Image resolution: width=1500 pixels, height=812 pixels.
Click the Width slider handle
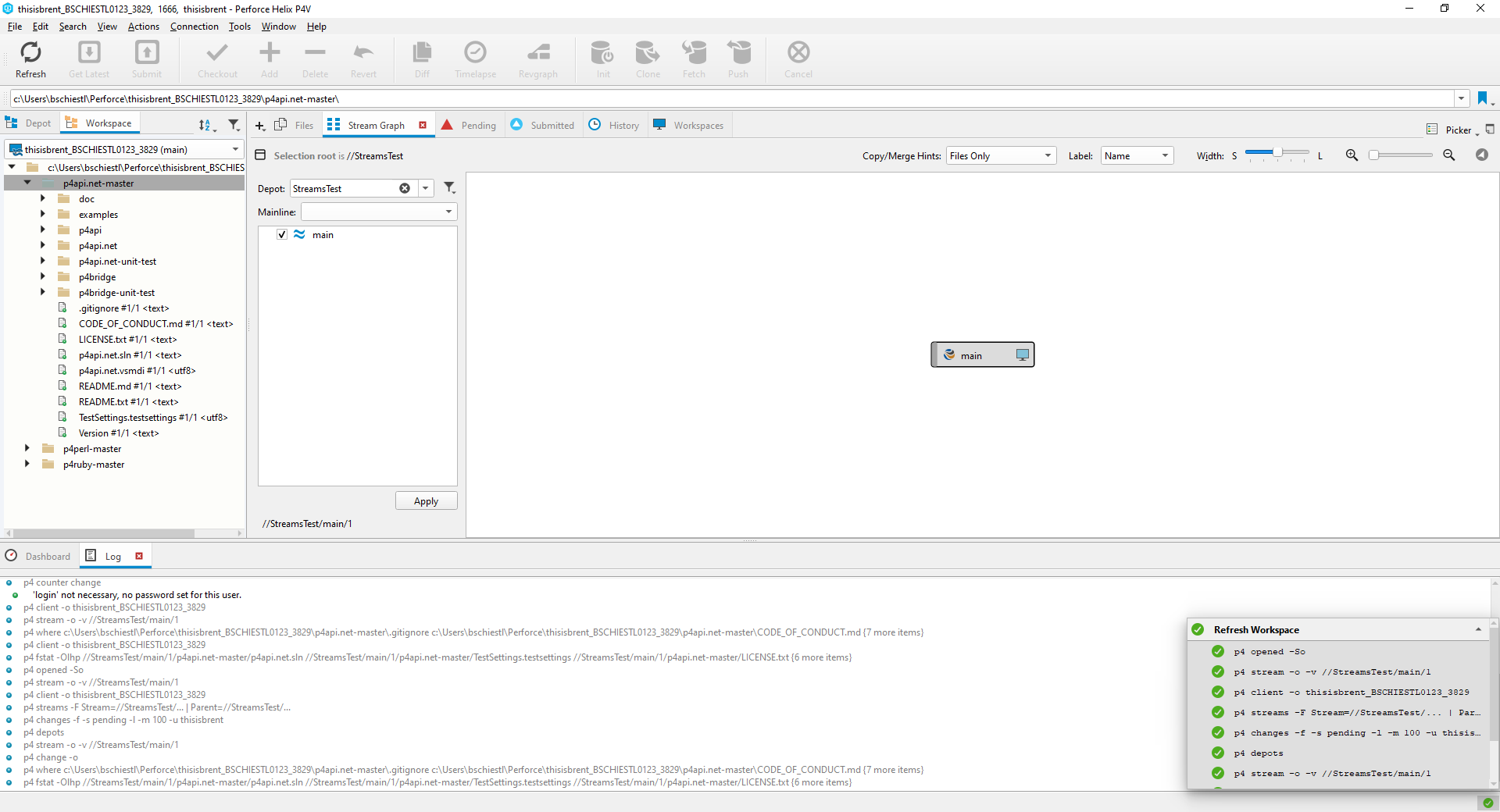pos(1277,152)
